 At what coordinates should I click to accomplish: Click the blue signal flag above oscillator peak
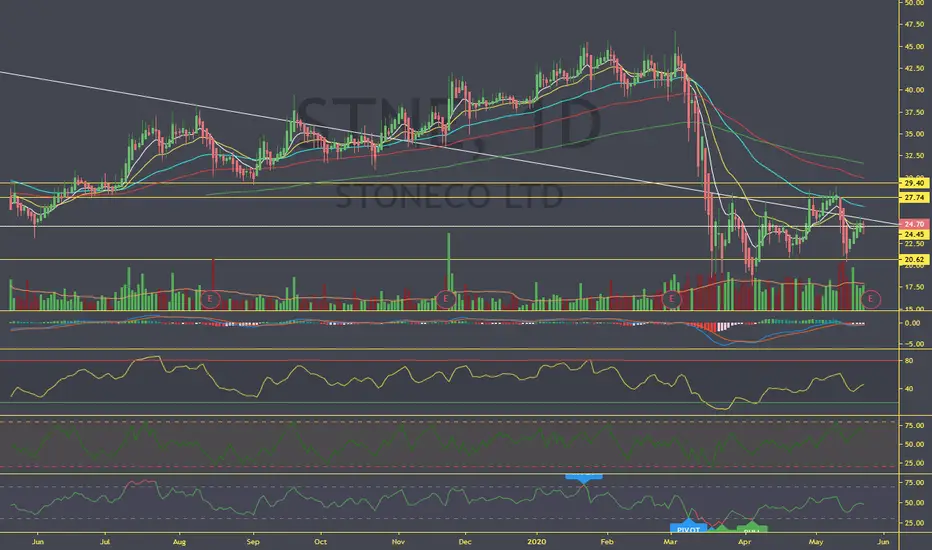(584, 477)
